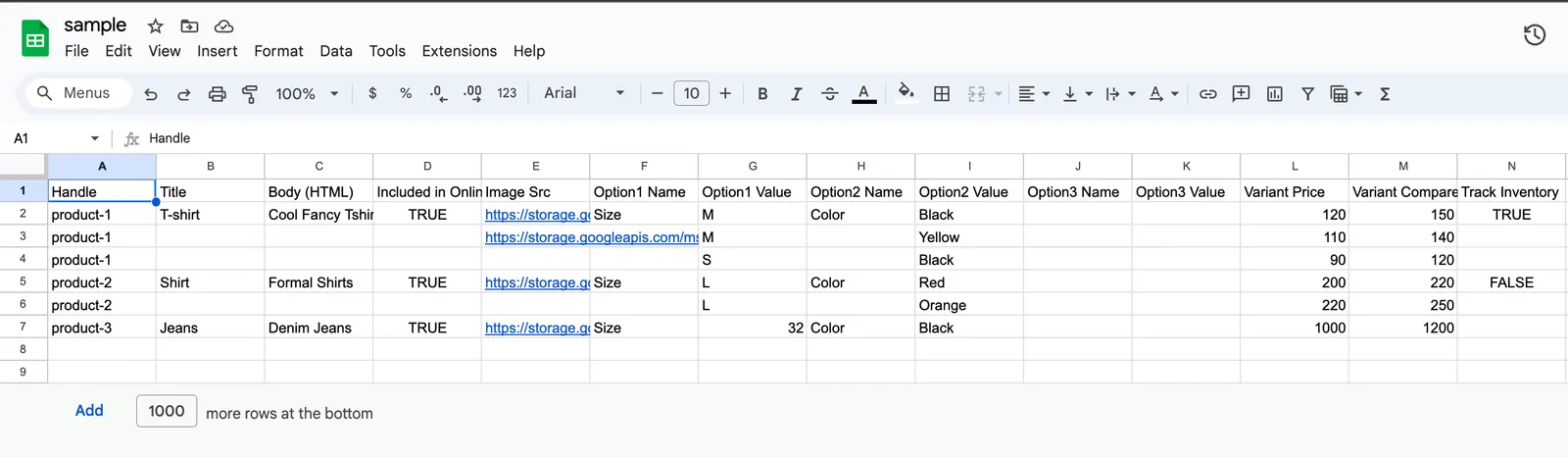
Task: Open horizontal align dropdown
Action: pyautogui.click(x=1034, y=94)
